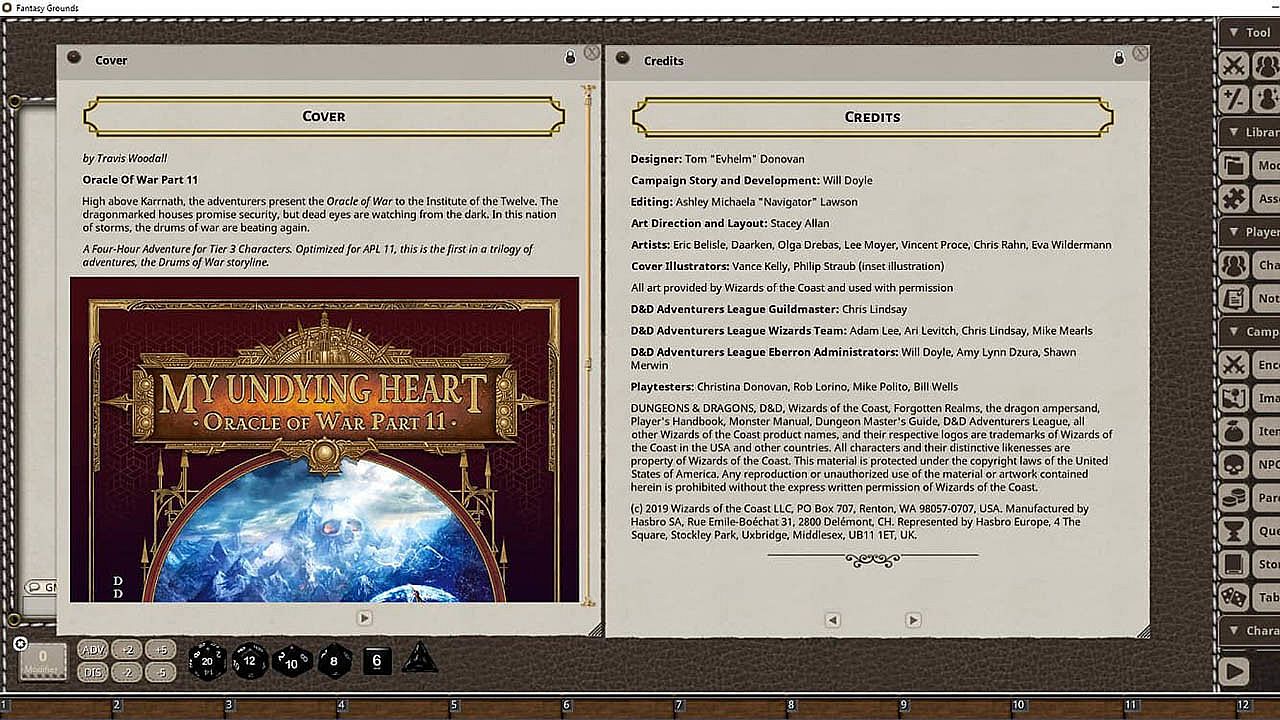Collapse the Tool sidebar section
The width and height of the screenshot is (1280, 720).
coord(1249,32)
